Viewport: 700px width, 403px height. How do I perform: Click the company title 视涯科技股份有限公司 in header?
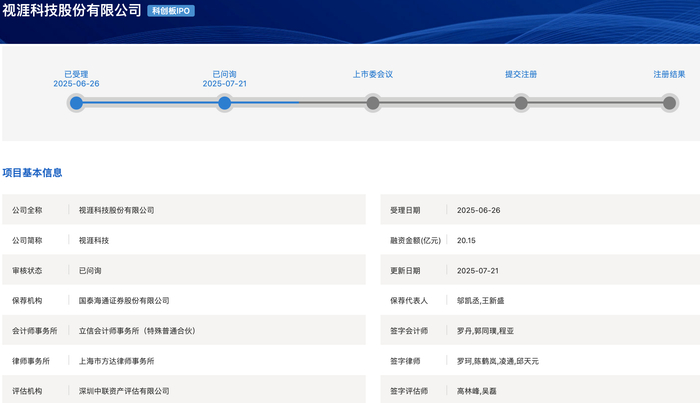point(72,10)
